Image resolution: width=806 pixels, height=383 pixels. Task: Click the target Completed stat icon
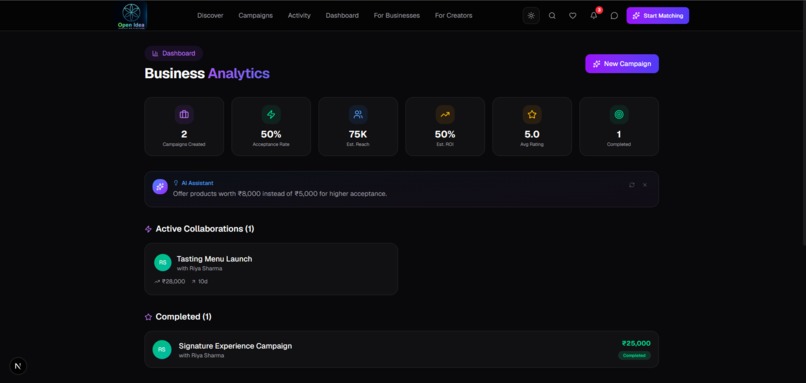(619, 115)
